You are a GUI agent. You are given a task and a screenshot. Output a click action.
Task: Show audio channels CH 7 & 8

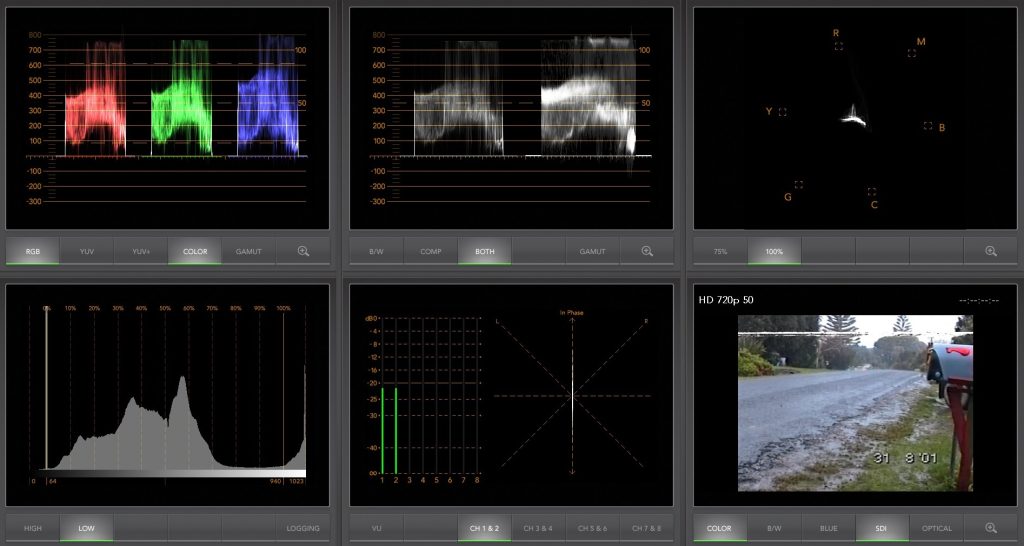click(x=647, y=528)
